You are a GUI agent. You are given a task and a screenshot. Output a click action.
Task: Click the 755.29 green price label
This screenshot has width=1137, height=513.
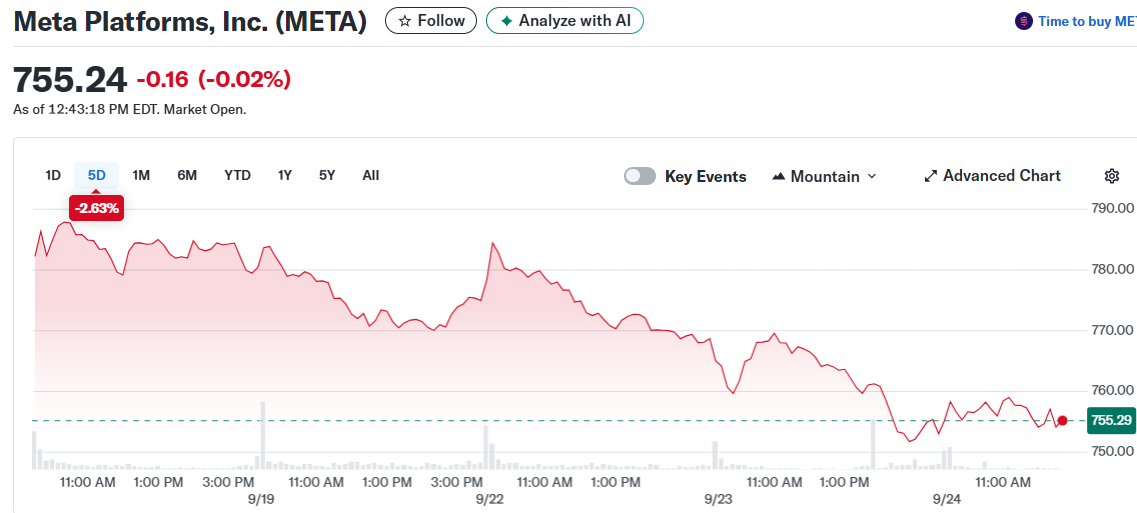click(1112, 420)
